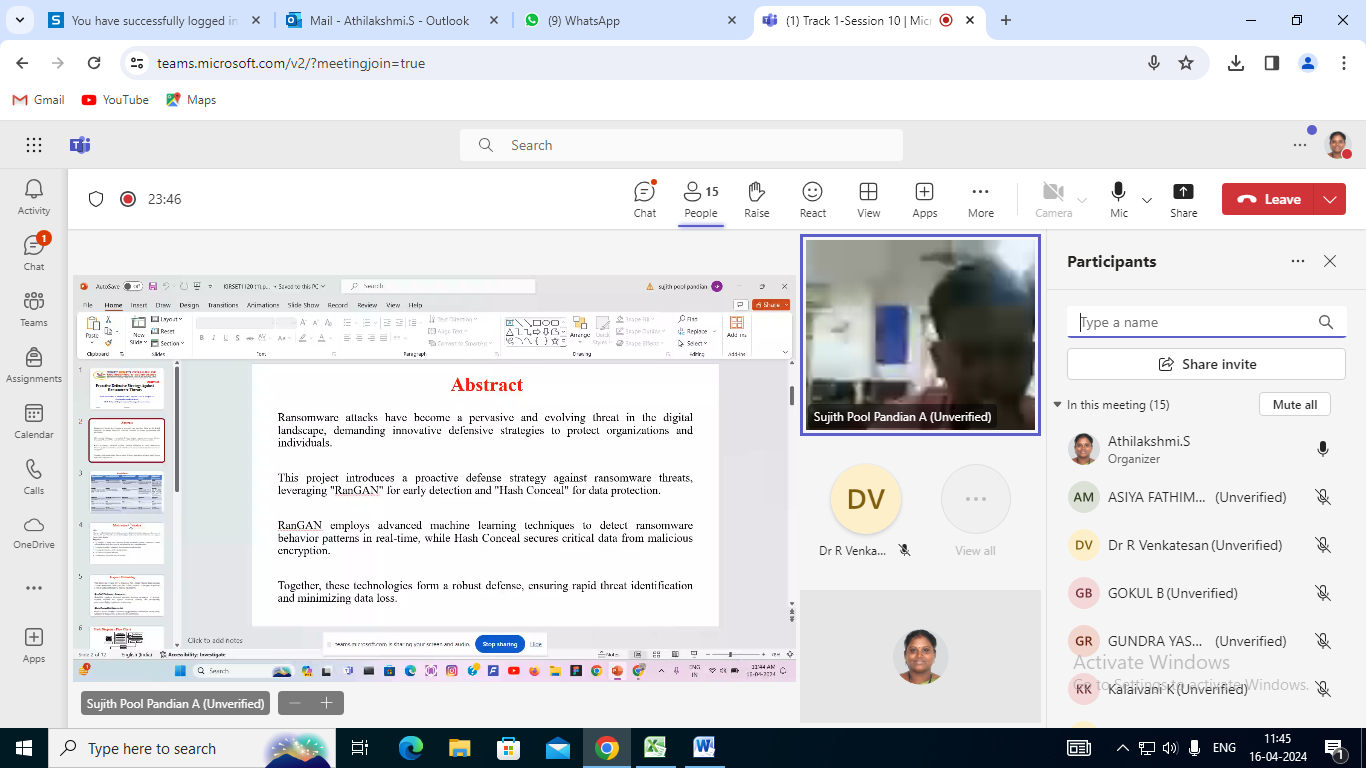Open the More actions menu in toolbar
Image resolution: width=1366 pixels, height=768 pixels.
coord(981,199)
